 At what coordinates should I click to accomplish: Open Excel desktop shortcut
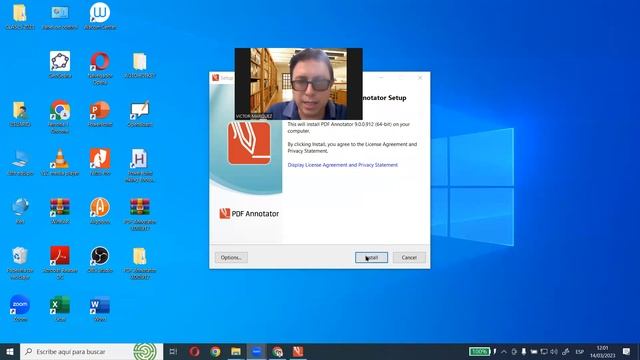click(x=60, y=308)
